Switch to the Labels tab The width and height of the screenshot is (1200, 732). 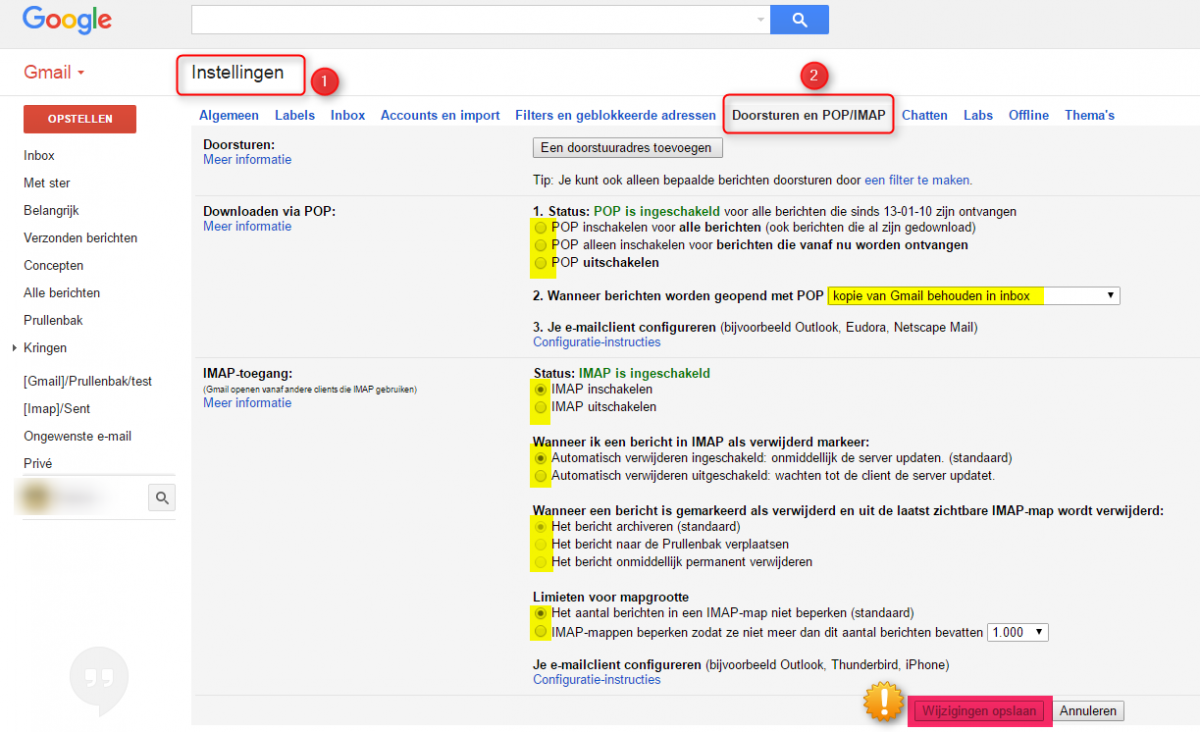click(x=295, y=115)
